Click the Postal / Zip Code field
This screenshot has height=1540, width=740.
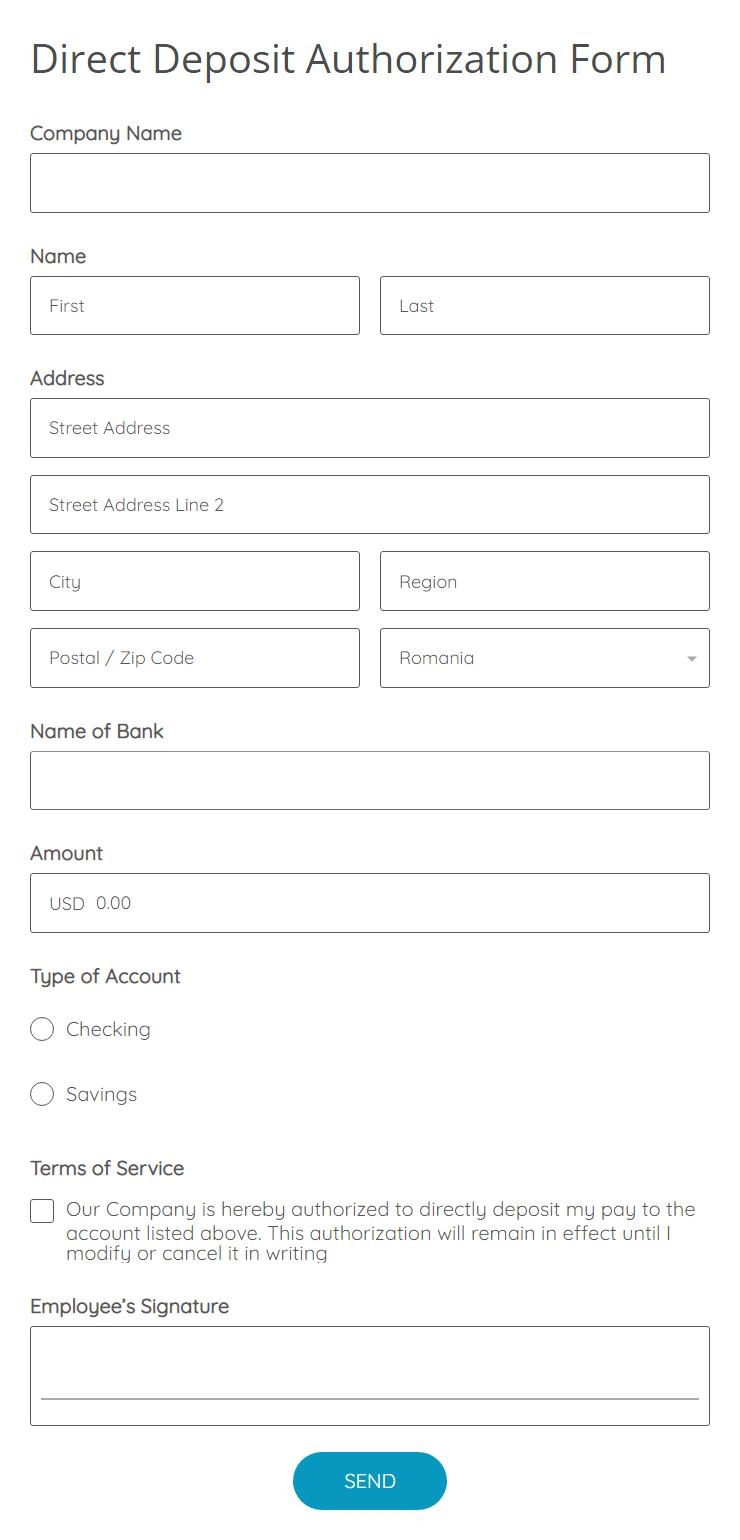[195, 658]
